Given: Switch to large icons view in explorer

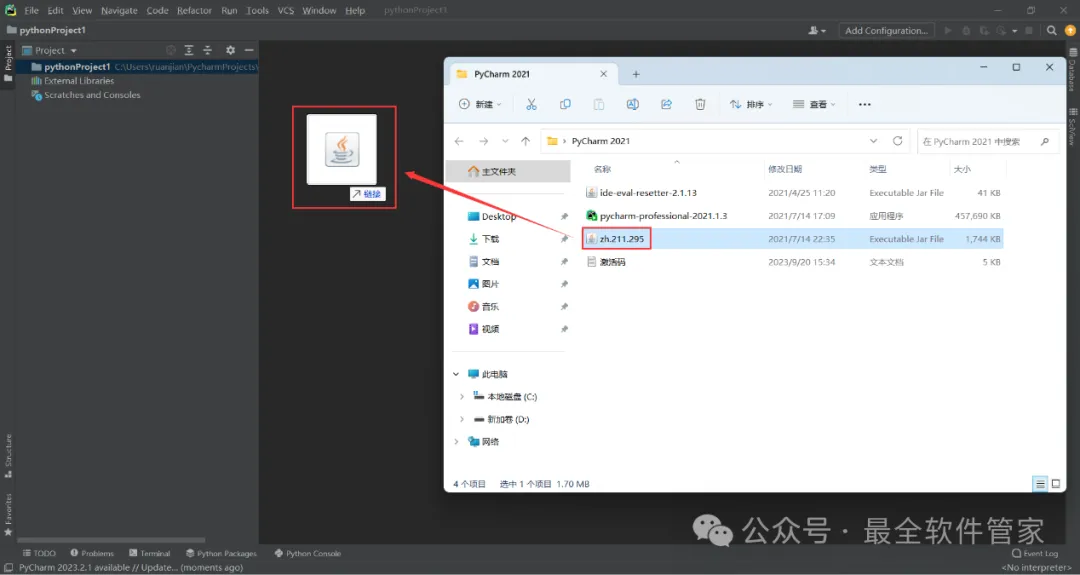Looking at the screenshot, I should [1055, 484].
